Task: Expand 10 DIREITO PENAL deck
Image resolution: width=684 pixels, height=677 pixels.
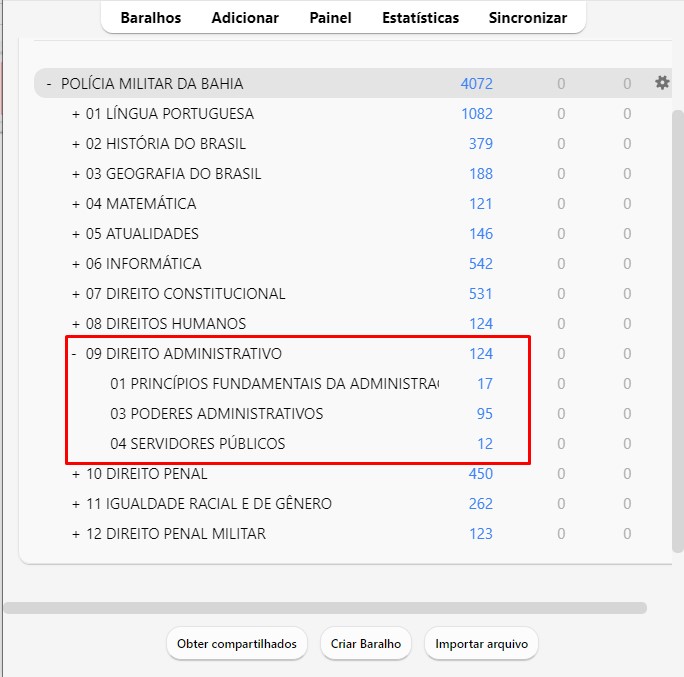Action: [x=76, y=474]
